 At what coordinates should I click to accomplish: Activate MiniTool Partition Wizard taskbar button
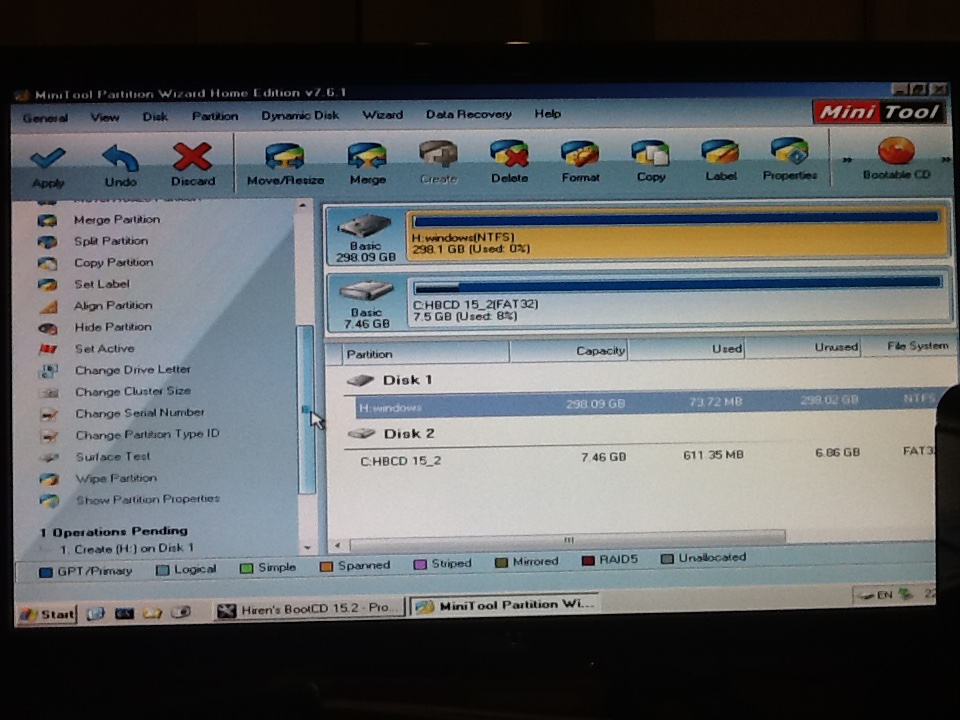(x=505, y=606)
